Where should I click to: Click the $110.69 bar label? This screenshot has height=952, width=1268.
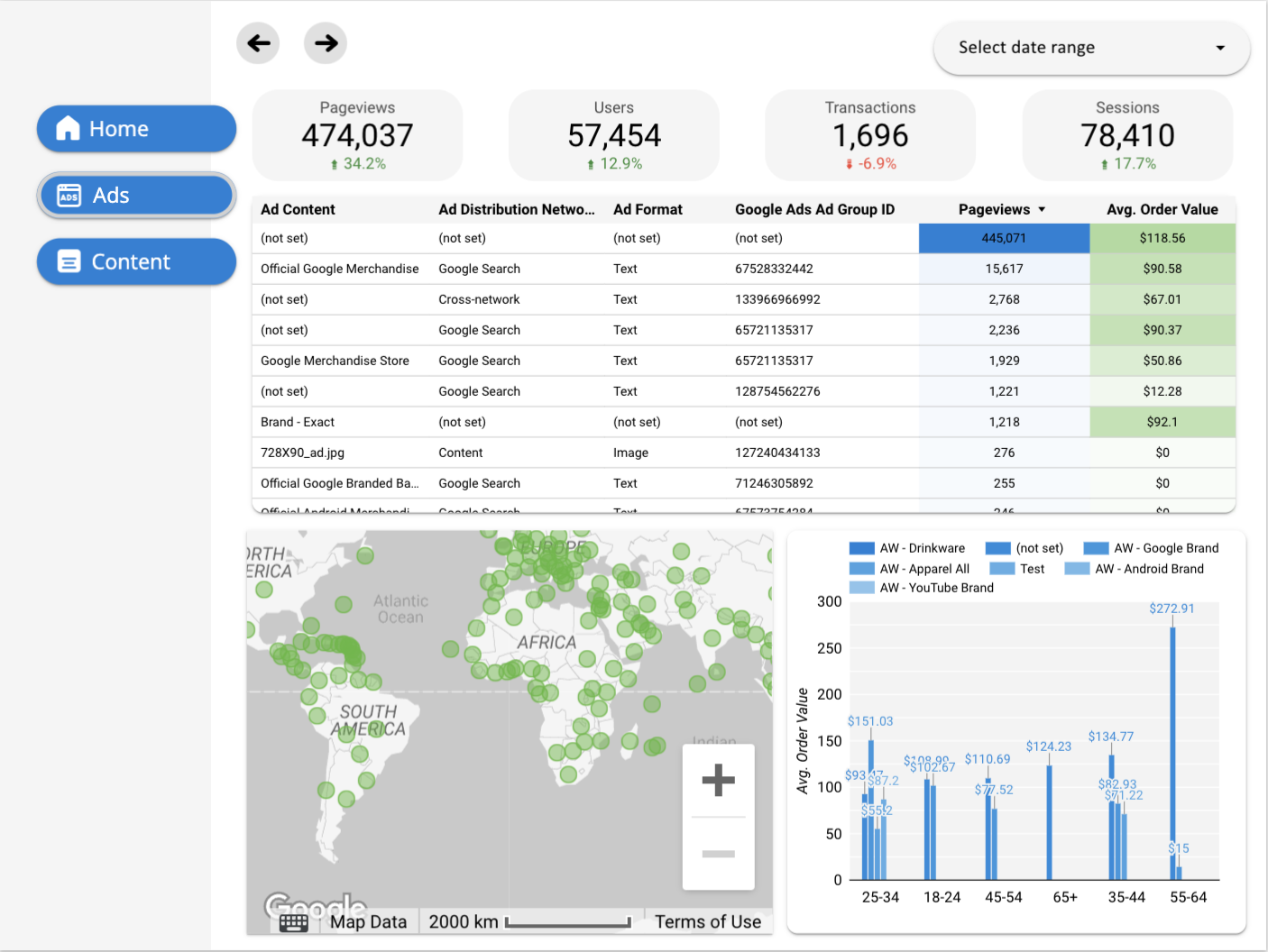point(988,759)
